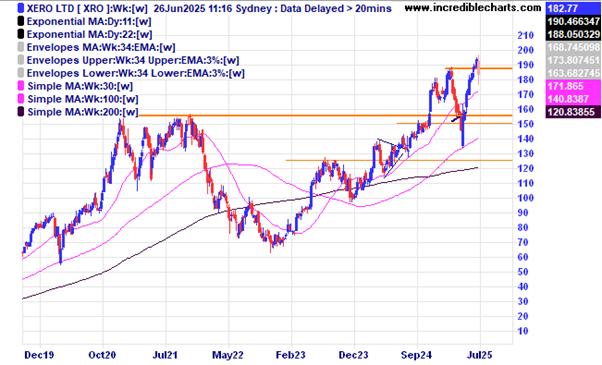Click the 180 price axis label
602x365 pixels.
coord(526,79)
